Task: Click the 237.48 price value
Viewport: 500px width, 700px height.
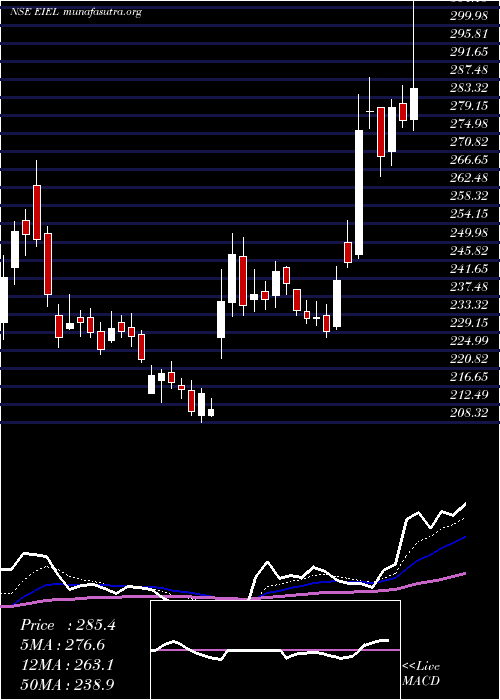Action: 468,287
